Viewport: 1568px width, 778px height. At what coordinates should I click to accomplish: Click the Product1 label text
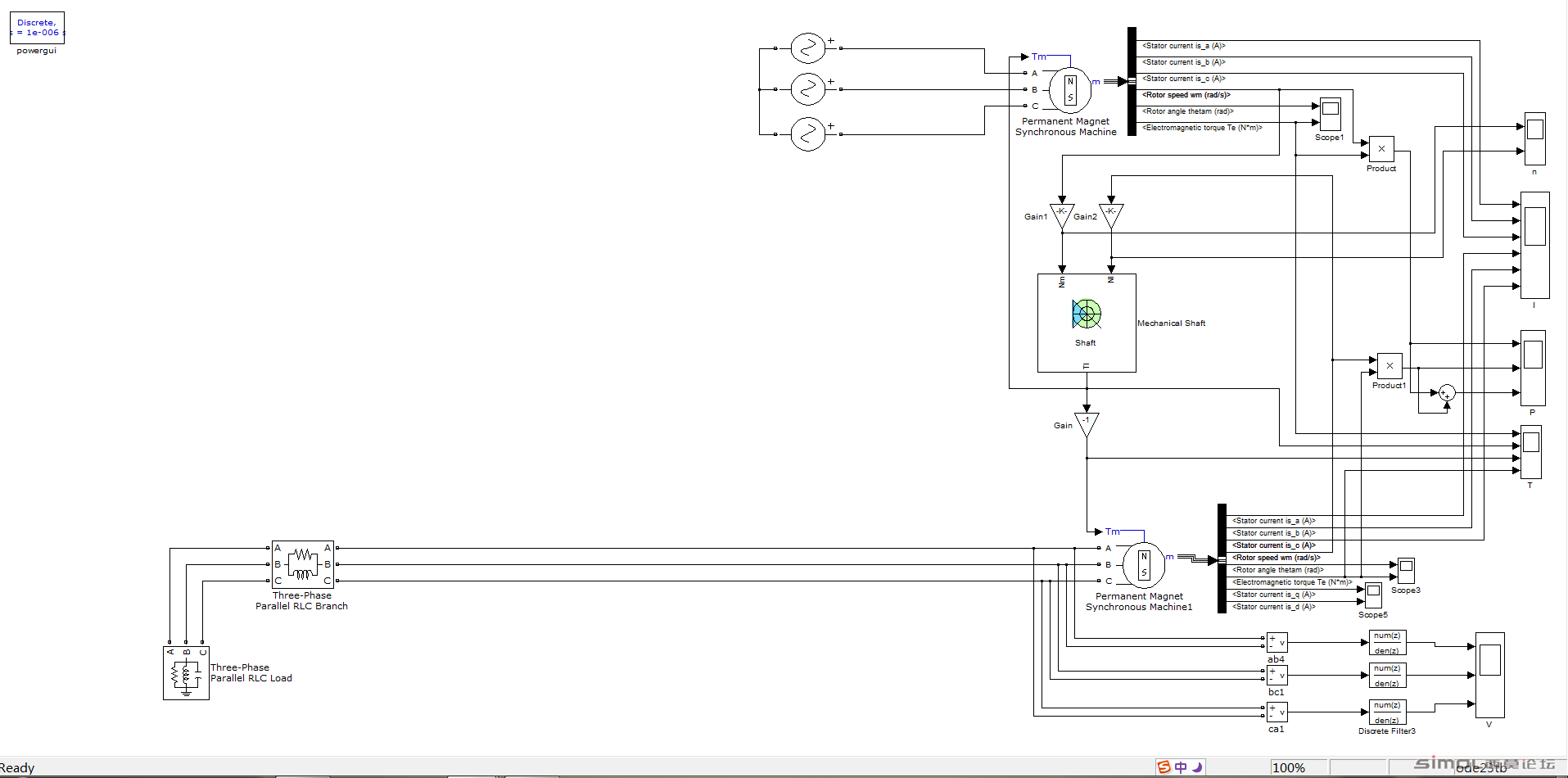tap(1390, 386)
